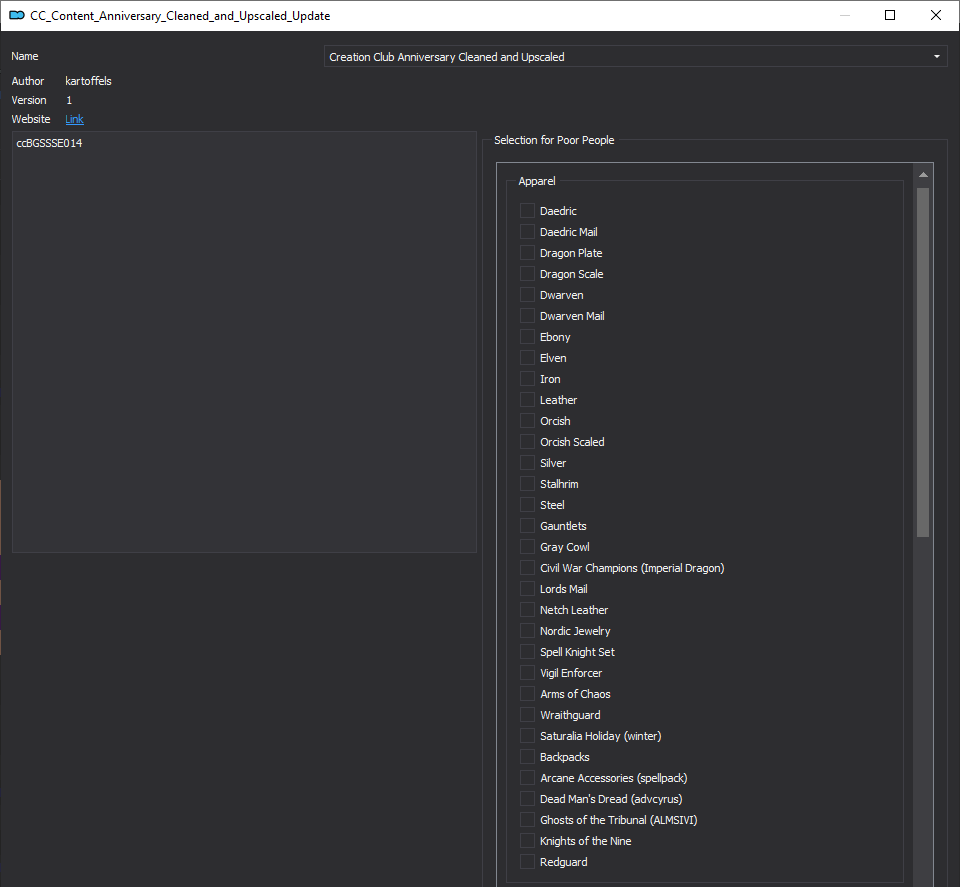Check the Dragon Plate option
This screenshot has height=887, width=960.
pos(527,253)
